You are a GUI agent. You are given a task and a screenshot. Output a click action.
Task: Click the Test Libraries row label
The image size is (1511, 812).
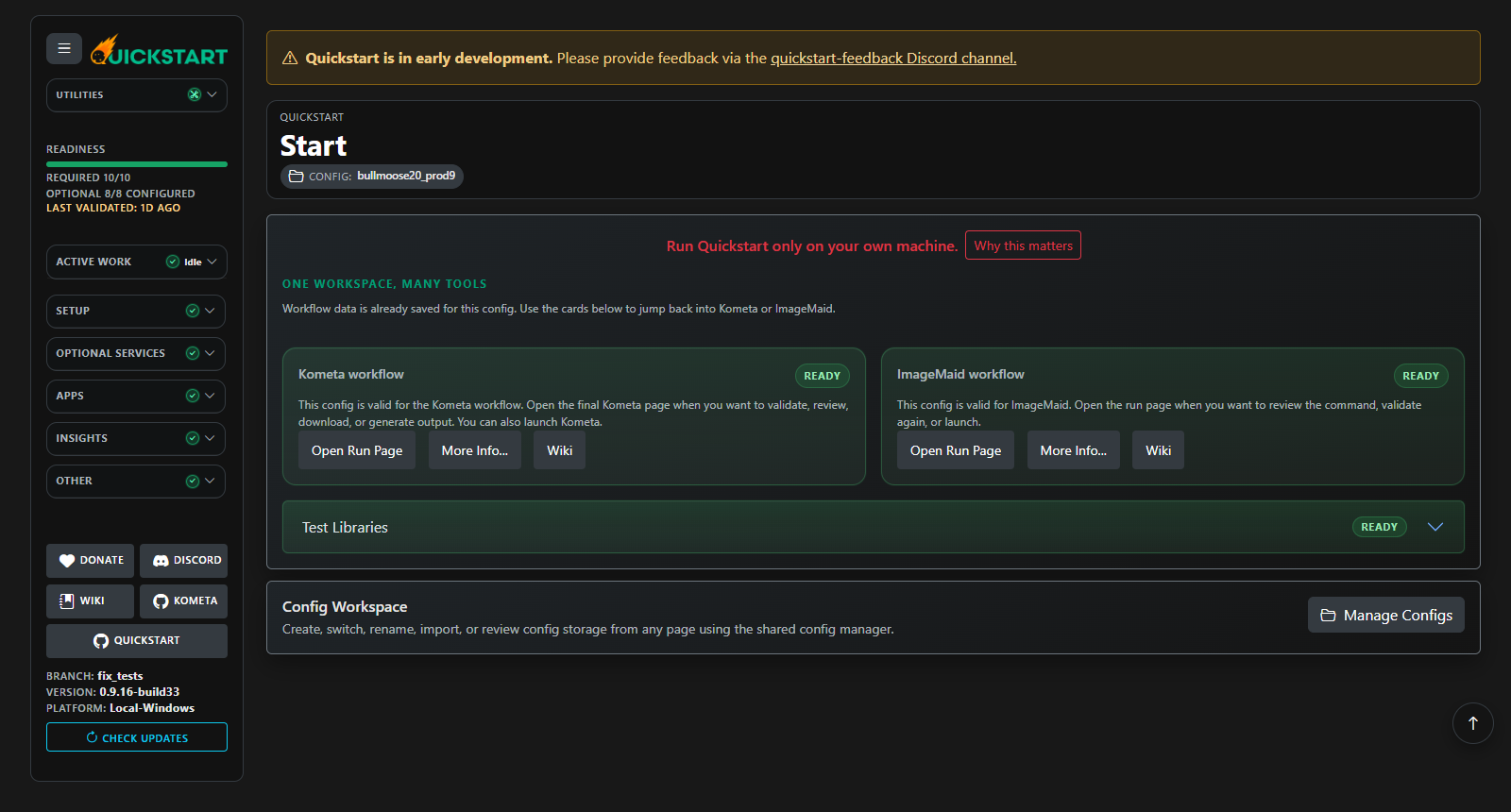345,527
